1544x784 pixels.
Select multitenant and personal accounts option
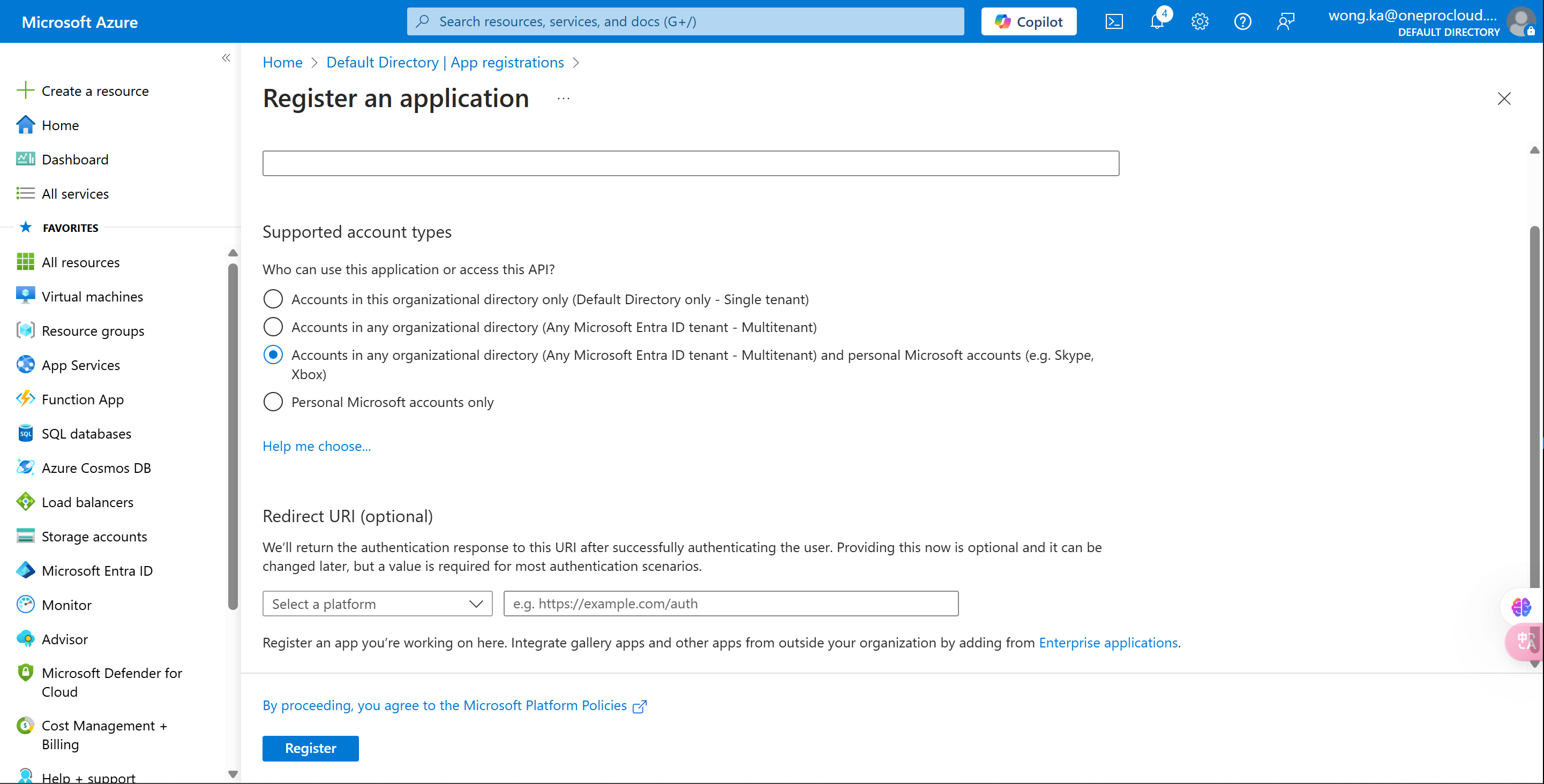click(273, 355)
